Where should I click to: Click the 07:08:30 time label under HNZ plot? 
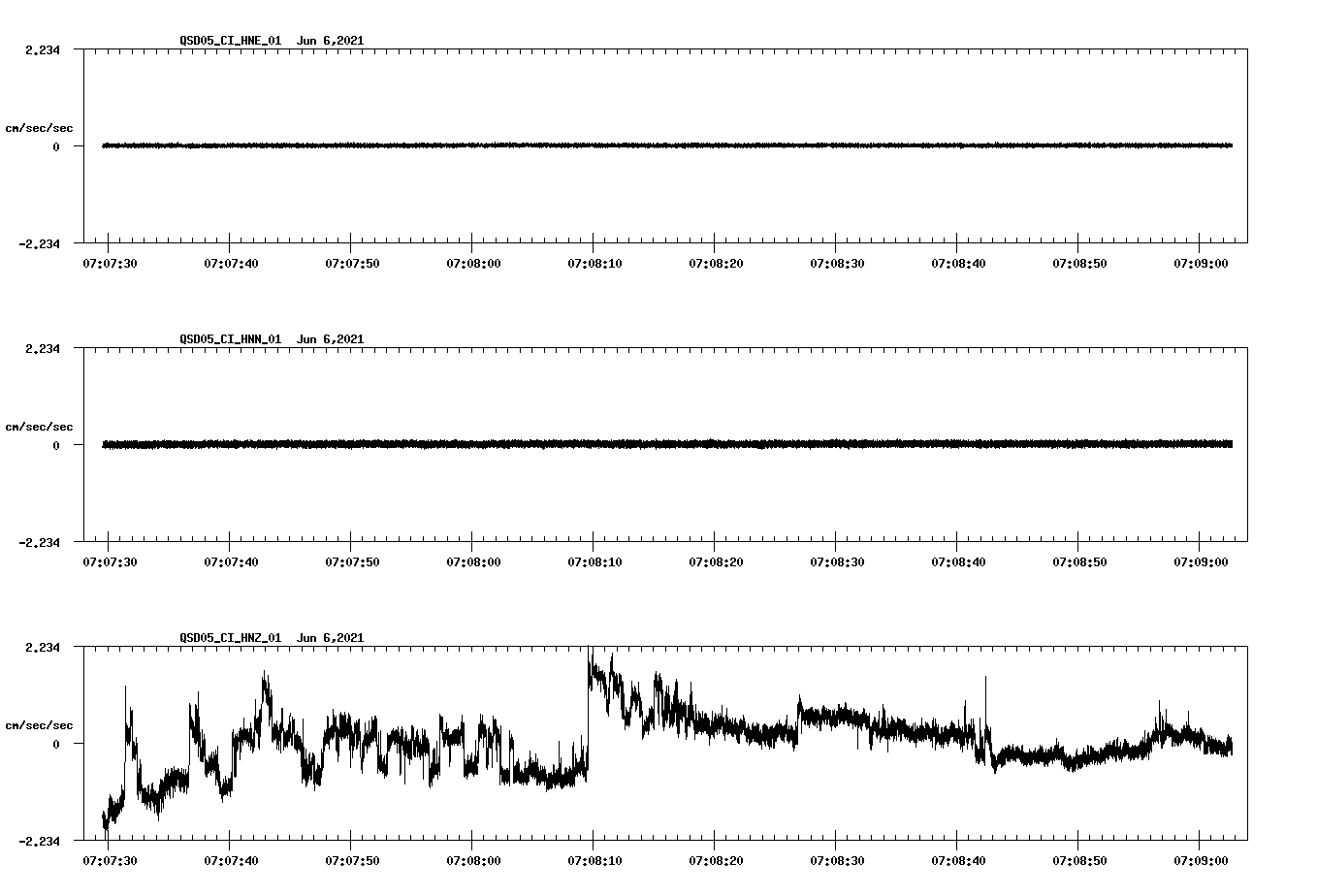(x=837, y=861)
